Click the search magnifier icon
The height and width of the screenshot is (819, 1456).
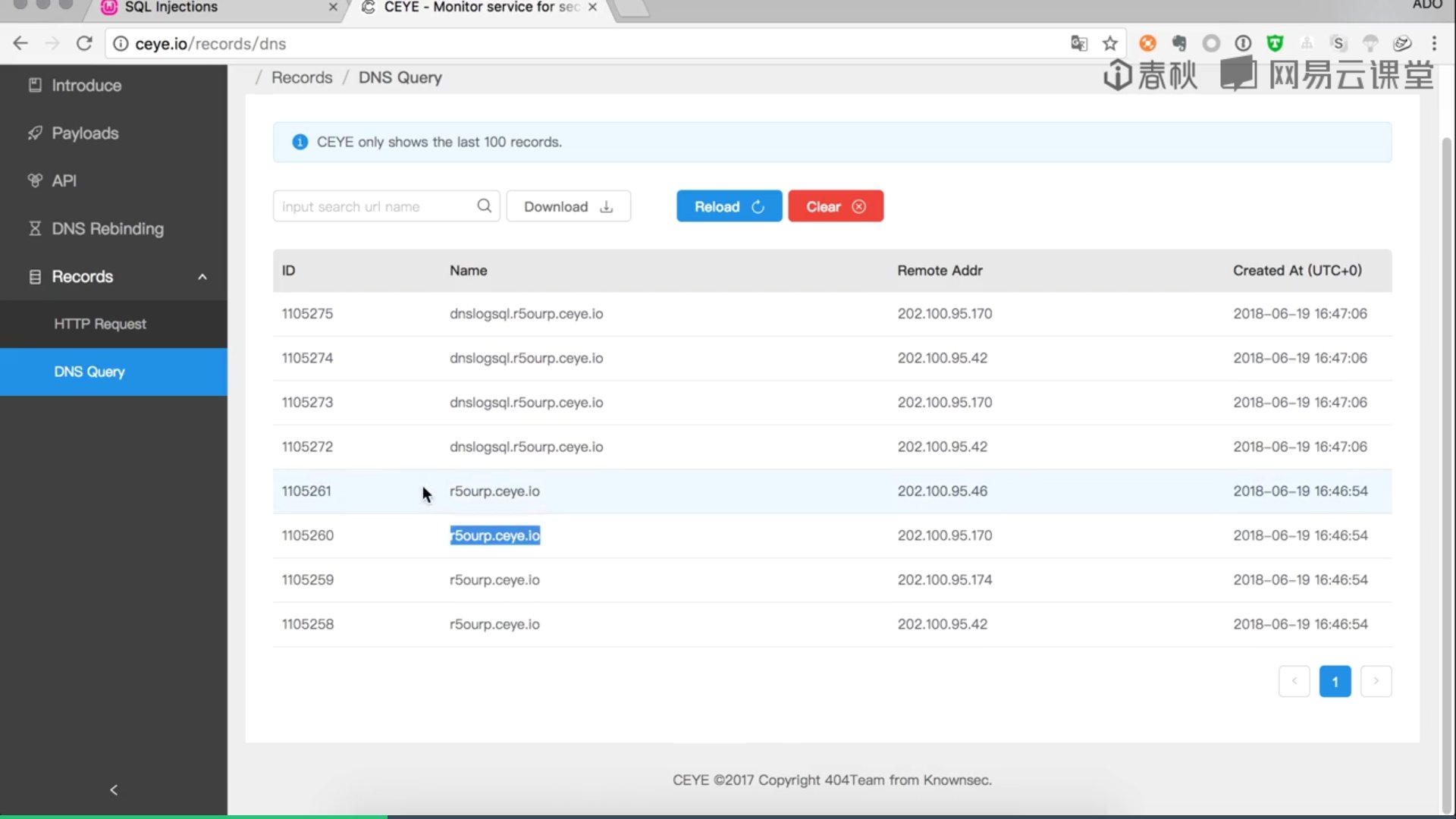coord(484,206)
